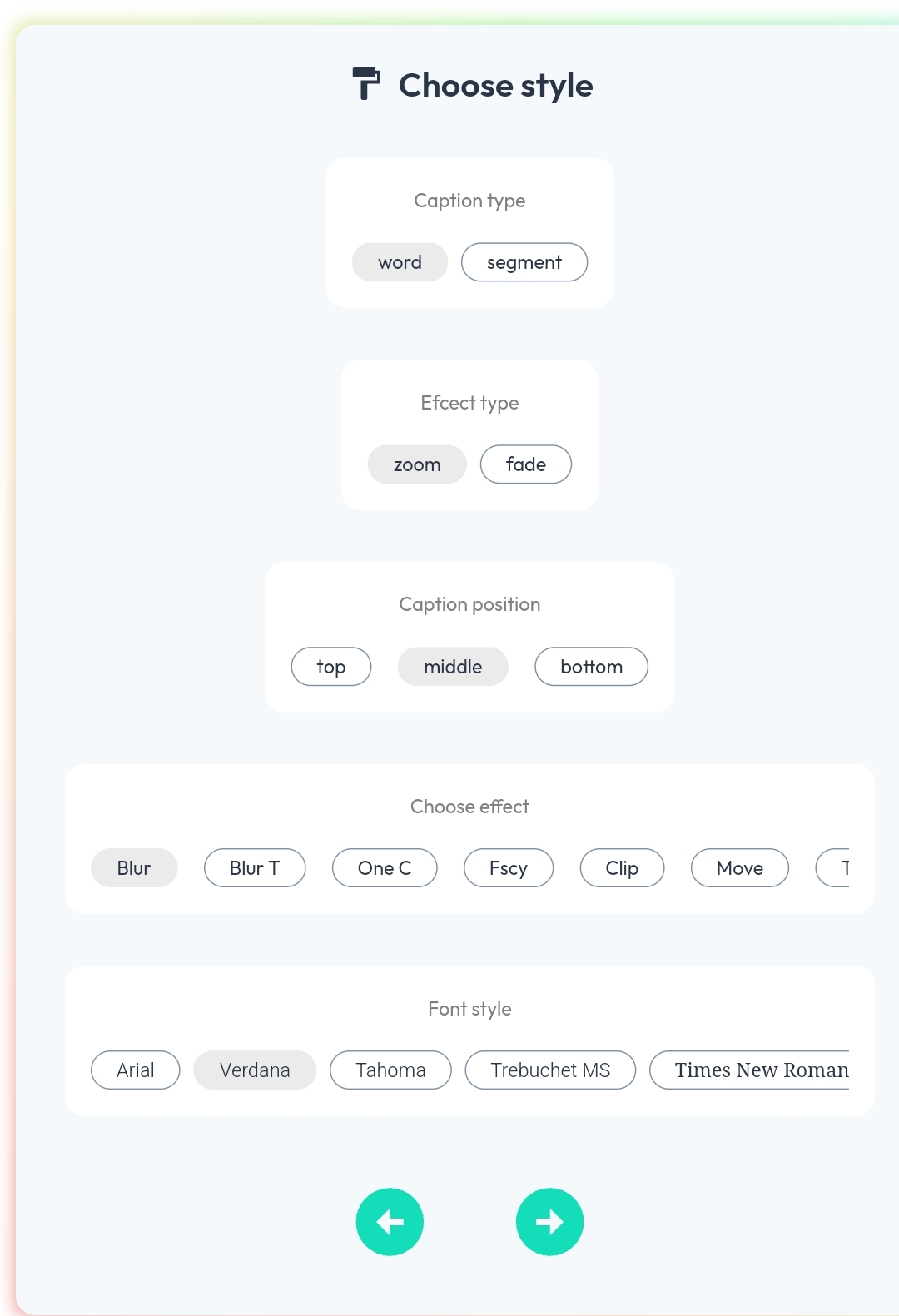This screenshot has height=1316, width=899.
Task: Select the word caption type
Action: (x=400, y=262)
